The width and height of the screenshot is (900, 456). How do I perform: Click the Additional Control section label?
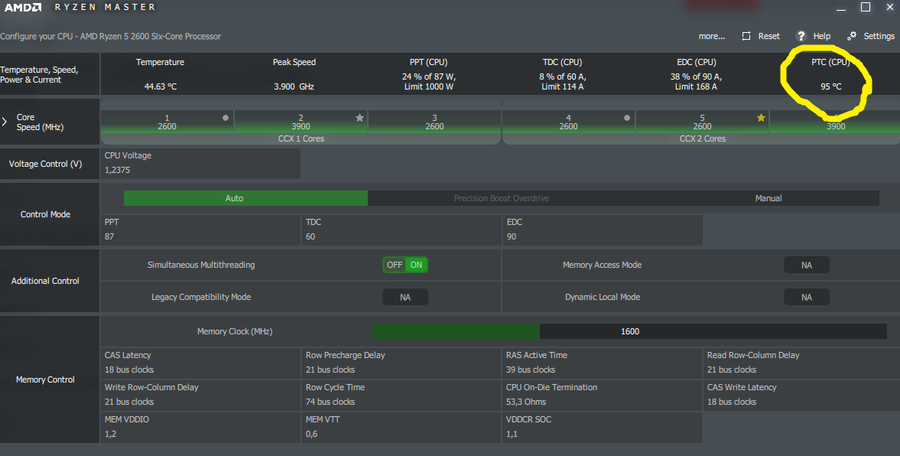[45, 281]
